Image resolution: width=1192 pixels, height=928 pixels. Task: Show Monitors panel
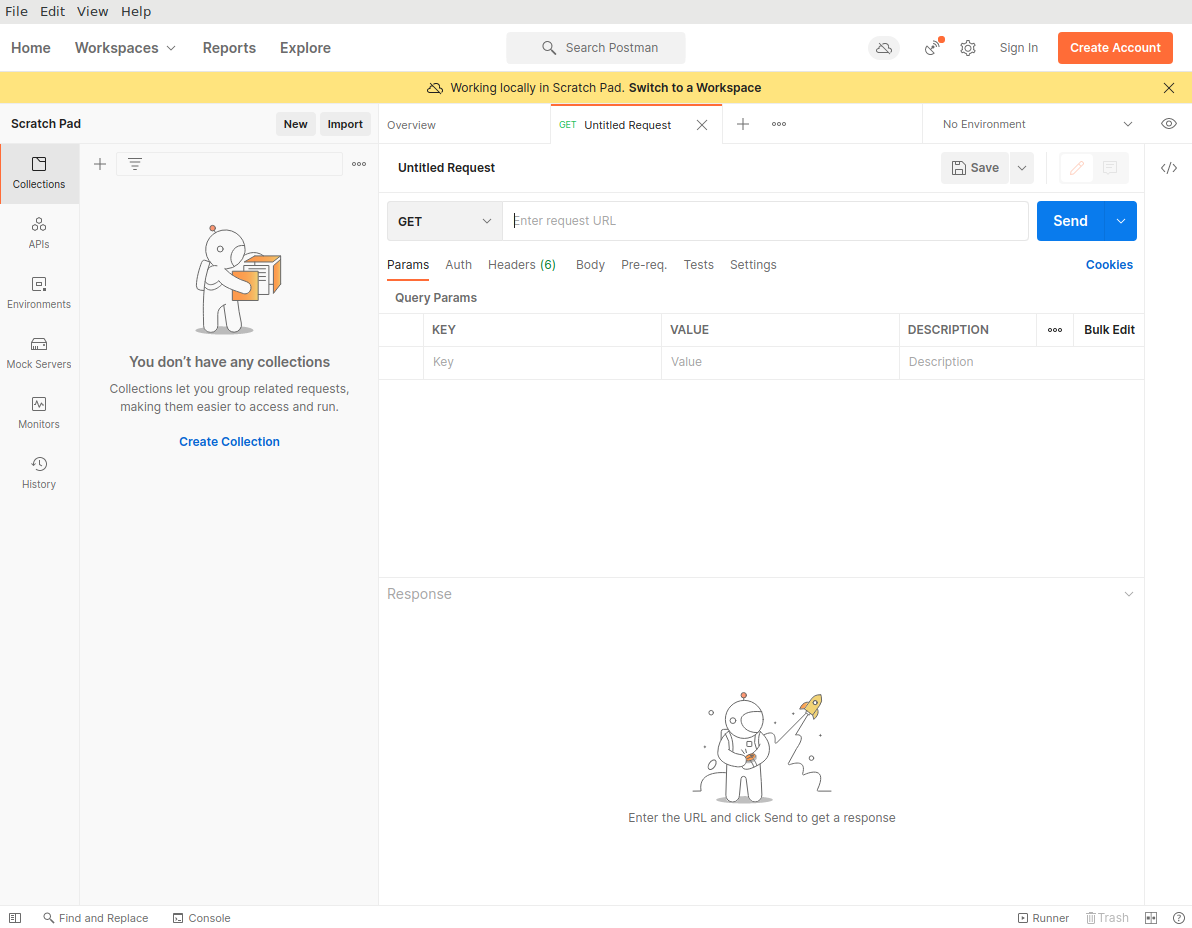point(39,413)
